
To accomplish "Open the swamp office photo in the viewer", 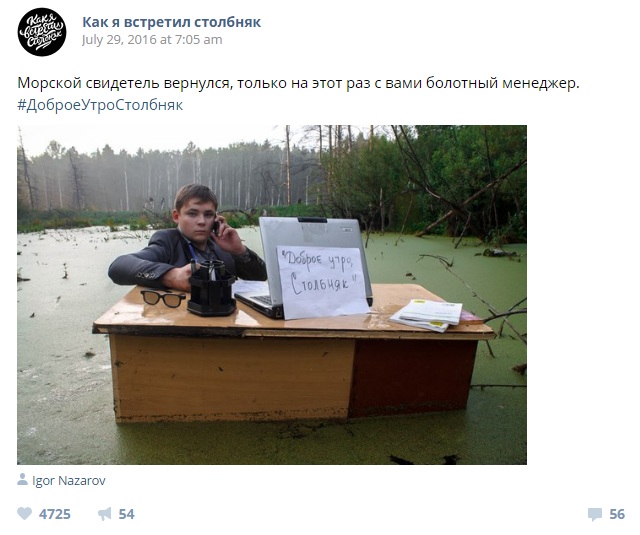I will [x=272, y=295].
